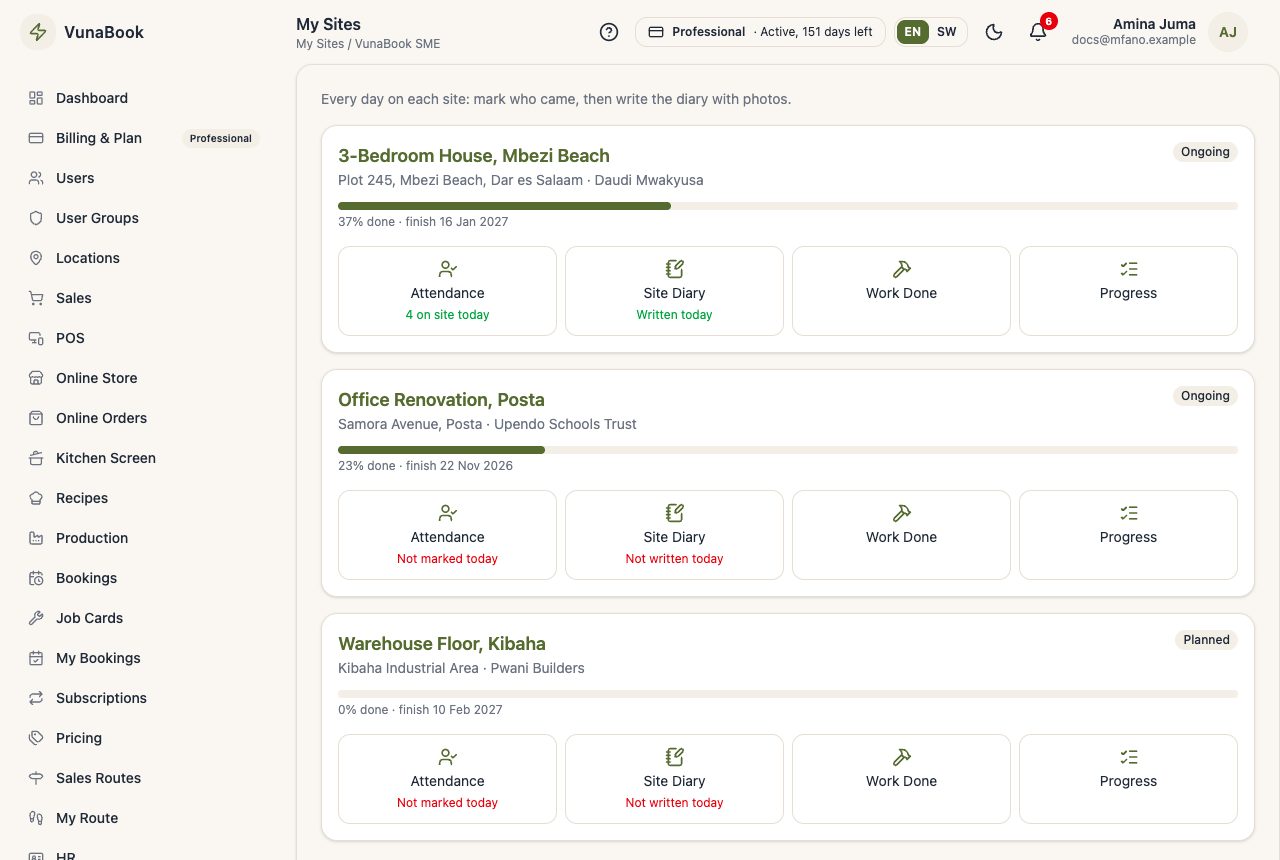This screenshot has height=860, width=1280.
Task: Open the help question mark icon
Action: click(x=609, y=32)
